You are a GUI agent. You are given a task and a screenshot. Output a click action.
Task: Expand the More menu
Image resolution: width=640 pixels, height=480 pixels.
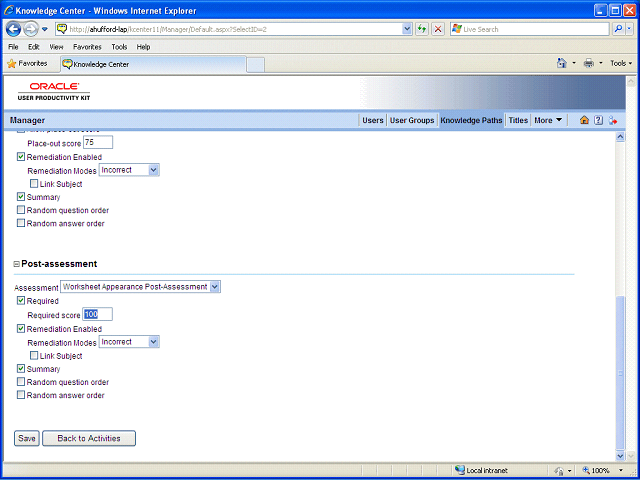coord(548,120)
